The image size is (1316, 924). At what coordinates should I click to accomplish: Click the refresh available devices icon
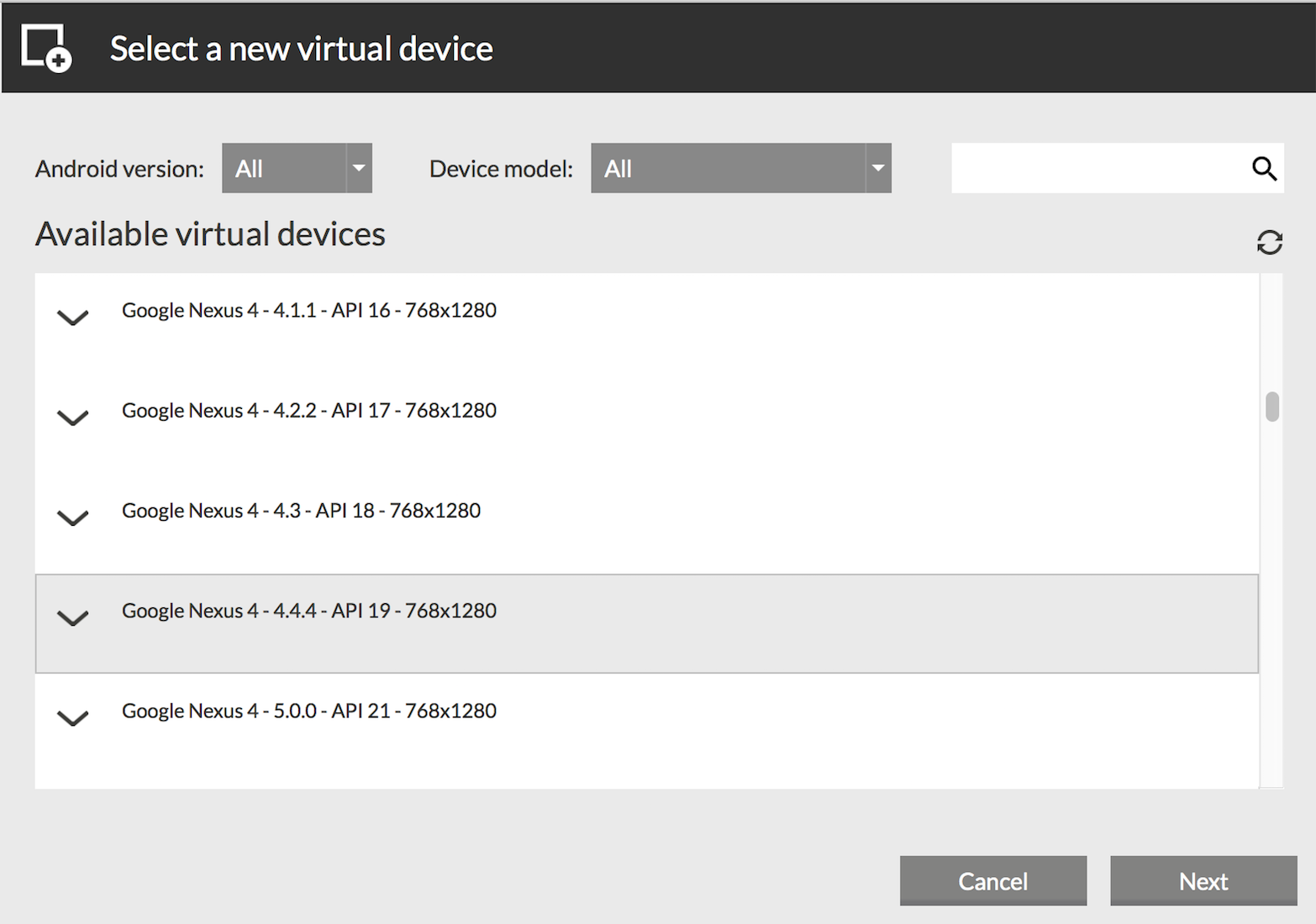(1269, 242)
